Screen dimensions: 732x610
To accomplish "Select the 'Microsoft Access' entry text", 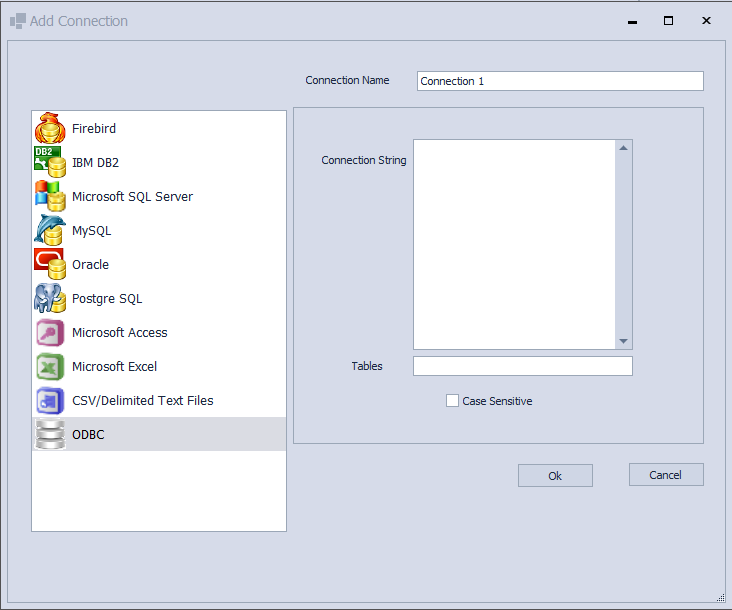I will (x=120, y=332).
